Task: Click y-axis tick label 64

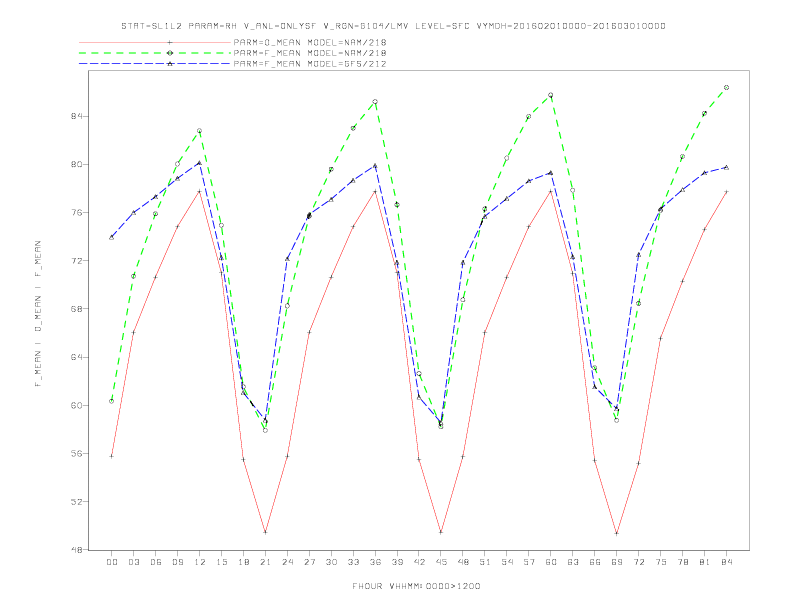Action: (77, 358)
